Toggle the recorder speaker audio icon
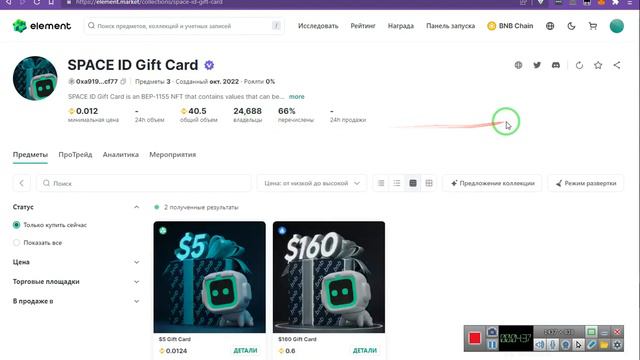This screenshot has width=640, height=360. [540, 345]
